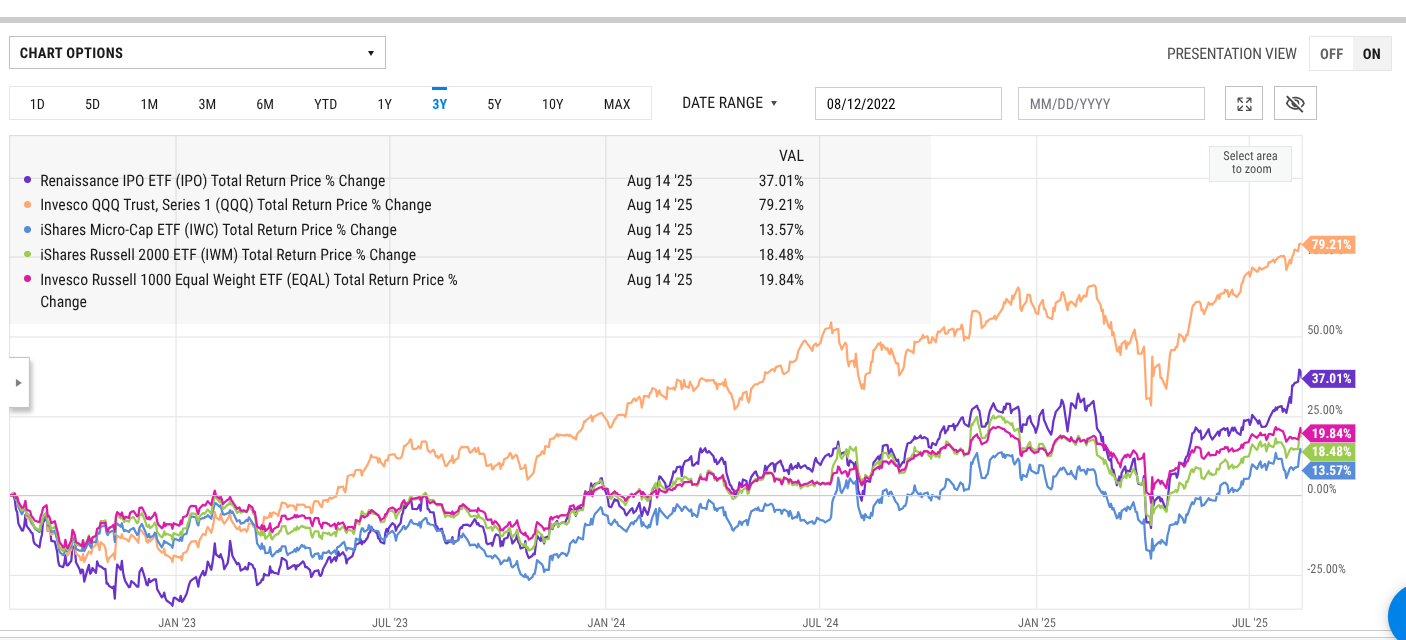Click the green iShares Russell 2000 legend dot
Screen dimensions: 1406x640
29,255
